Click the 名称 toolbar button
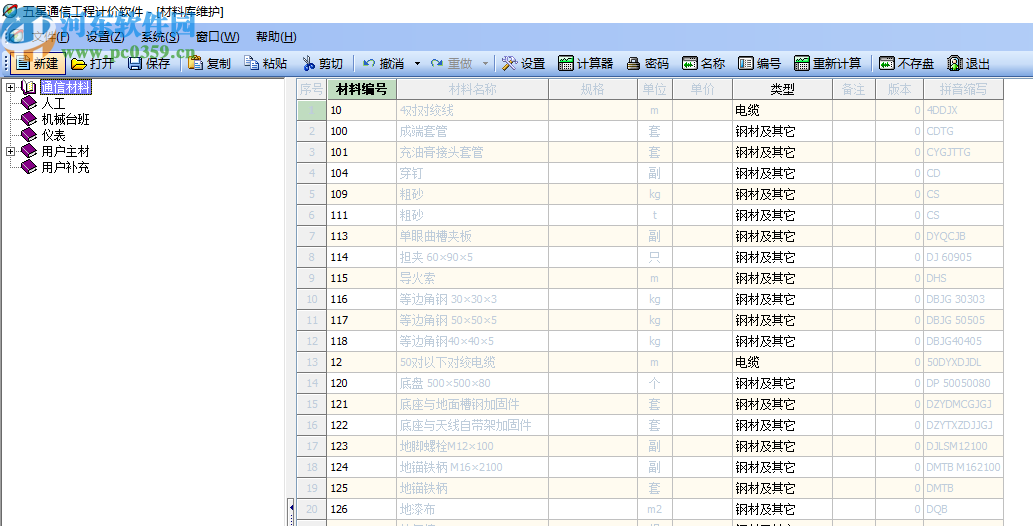Viewport: 1033px width, 526px height. pyautogui.click(x=704, y=63)
